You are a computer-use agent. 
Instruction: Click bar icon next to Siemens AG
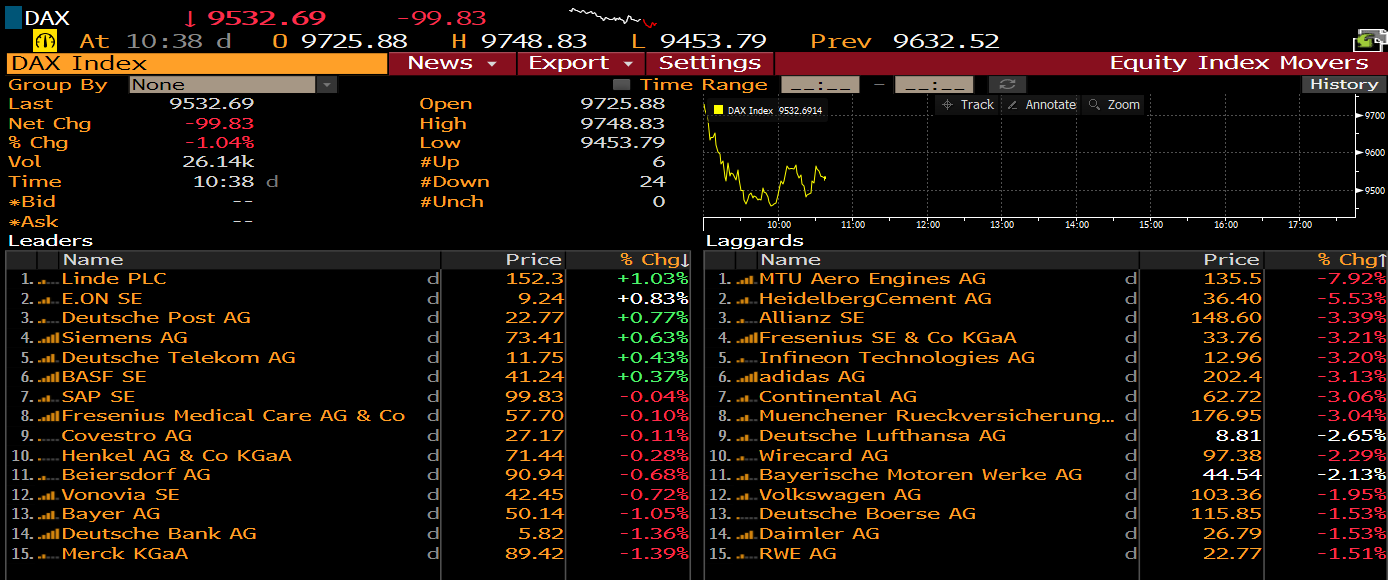[48, 338]
